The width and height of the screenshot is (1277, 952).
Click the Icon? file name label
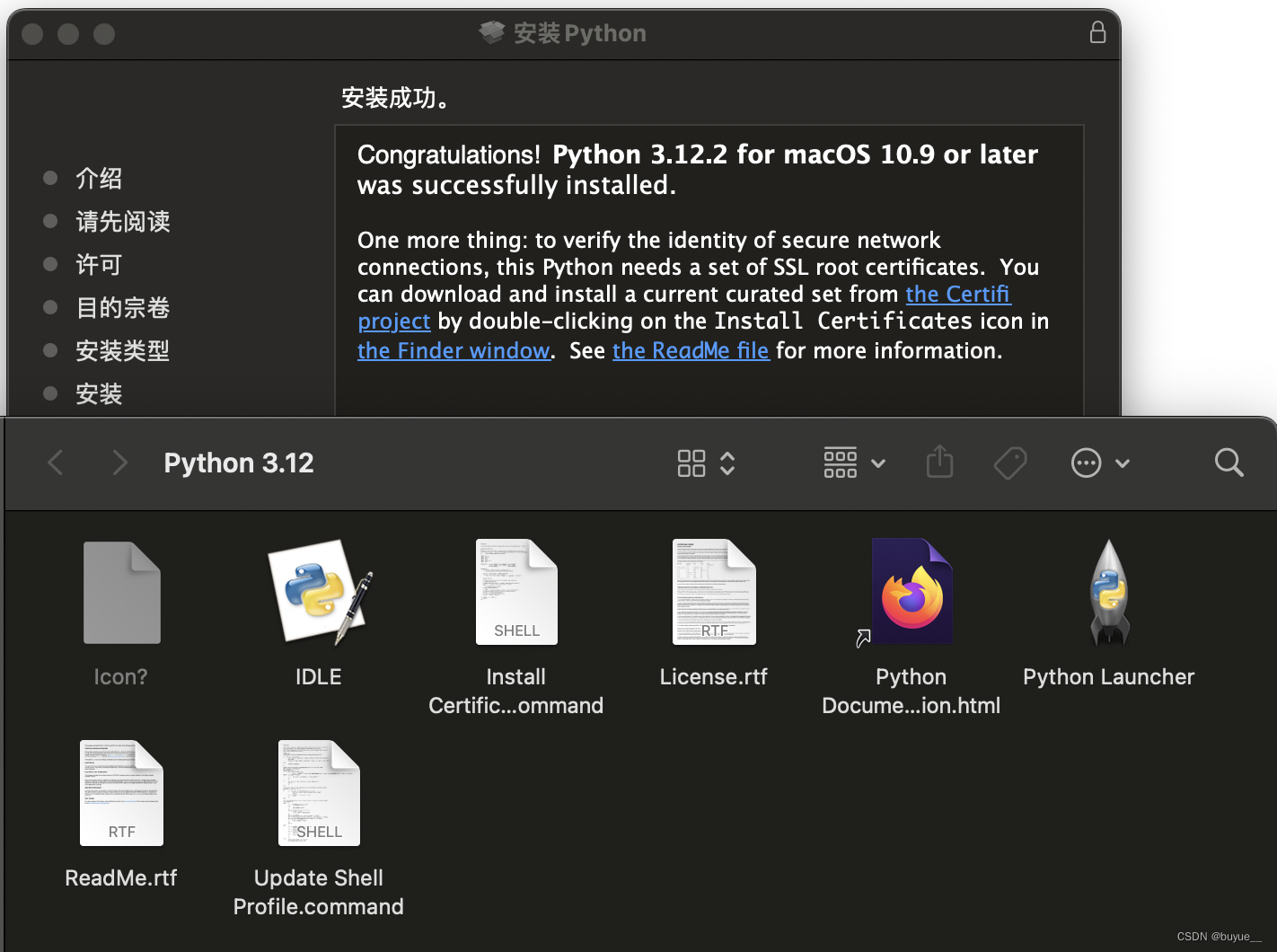pyautogui.click(x=121, y=677)
